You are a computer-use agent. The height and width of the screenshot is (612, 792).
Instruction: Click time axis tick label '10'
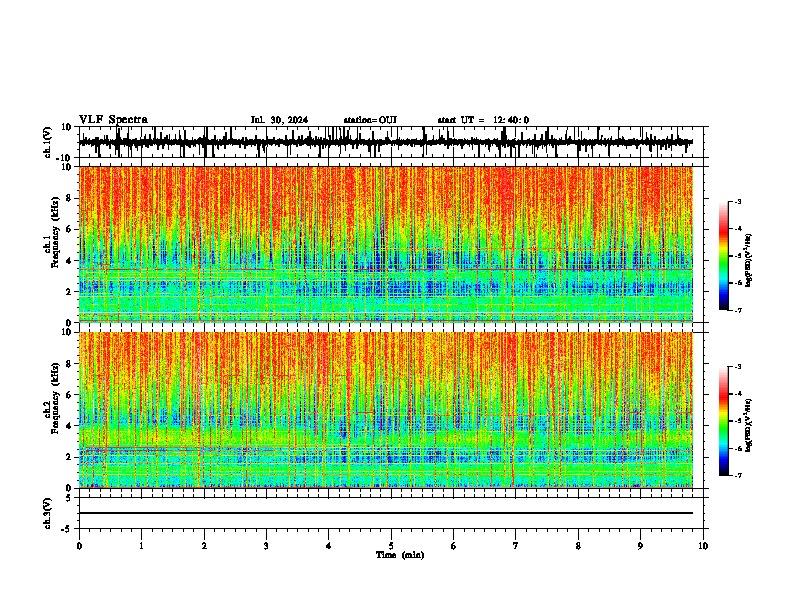(703, 546)
